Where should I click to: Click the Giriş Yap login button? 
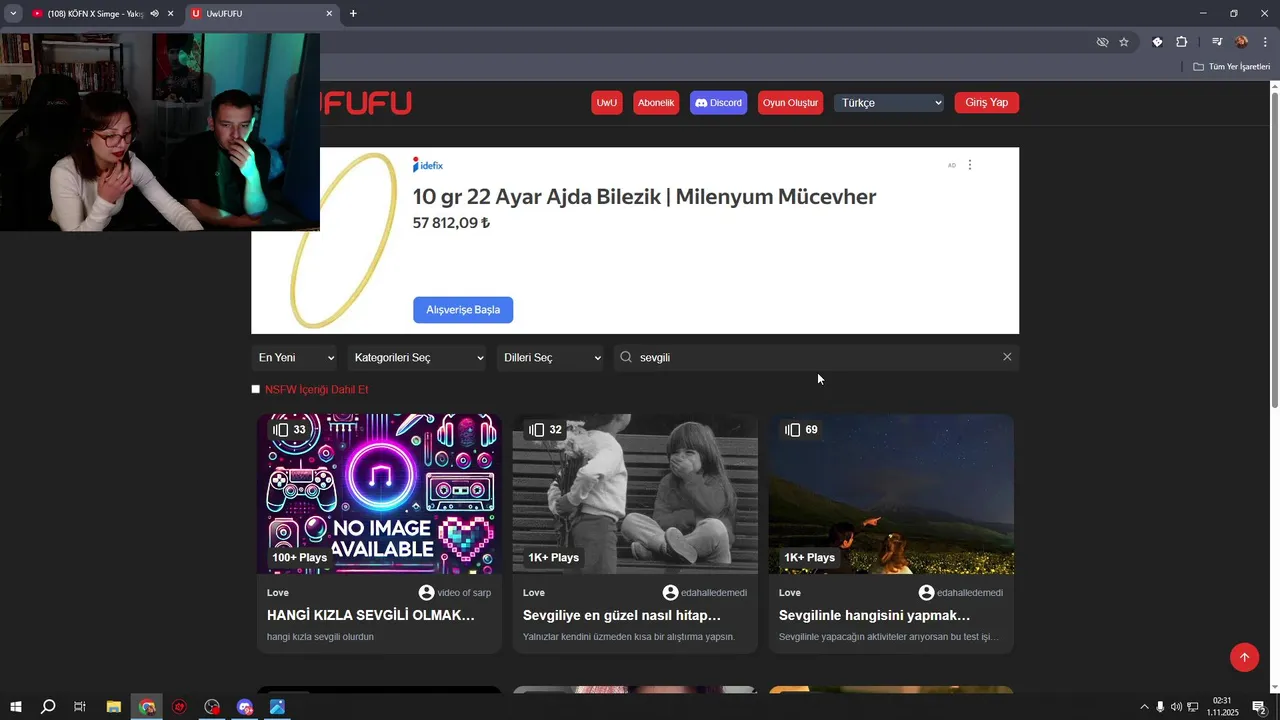(x=986, y=103)
